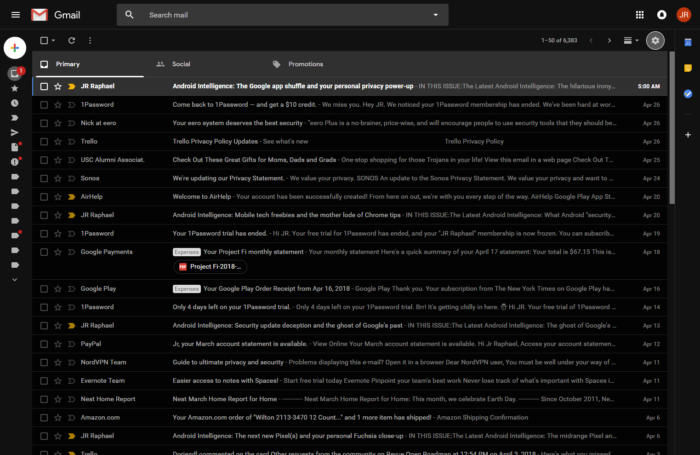Select the AirHelp email checkbox
The width and height of the screenshot is (700, 455).
[44, 197]
